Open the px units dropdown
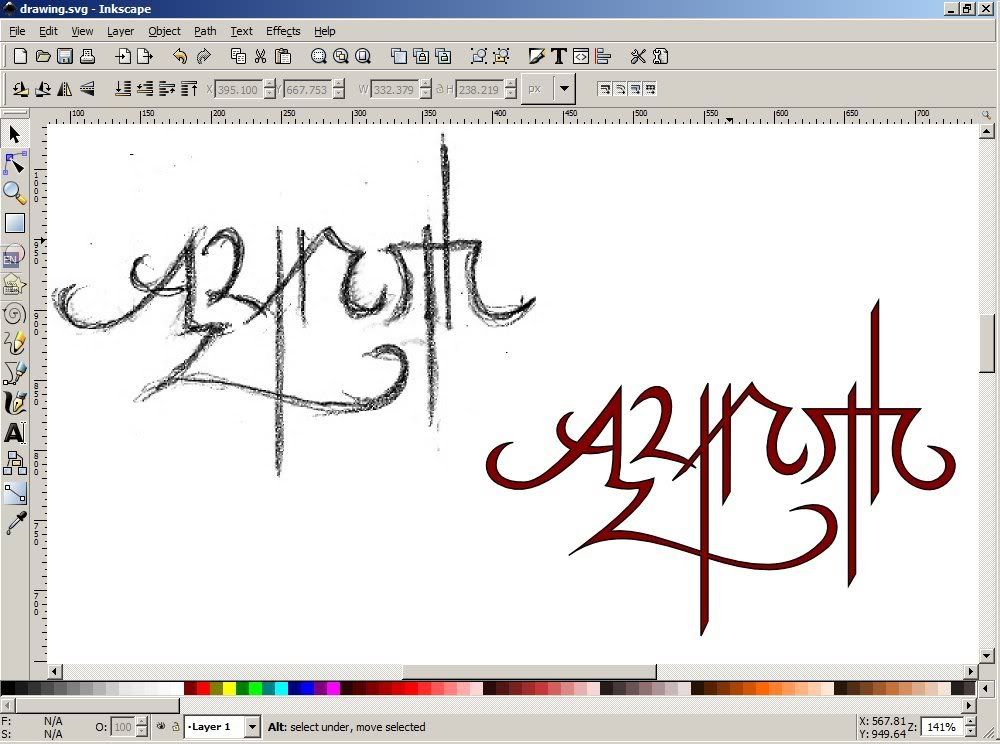Viewport: 1000px width, 744px height. click(565, 89)
